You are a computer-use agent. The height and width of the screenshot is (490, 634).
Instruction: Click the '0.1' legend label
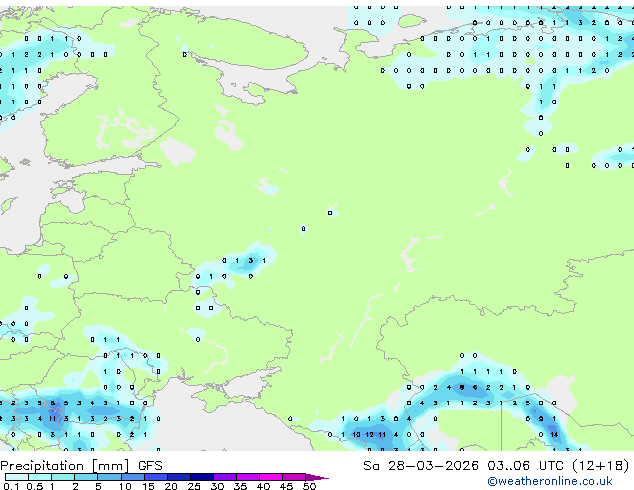(11, 486)
